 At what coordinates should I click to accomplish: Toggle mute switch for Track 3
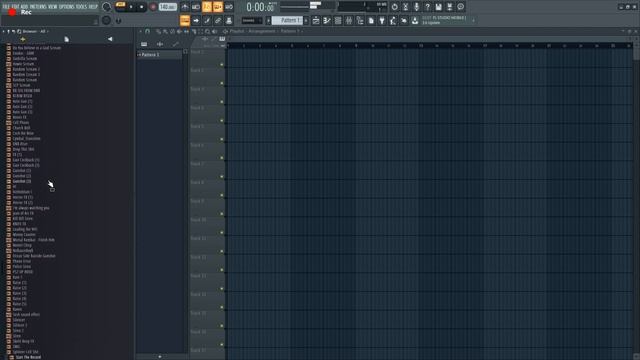(x=222, y=102)
